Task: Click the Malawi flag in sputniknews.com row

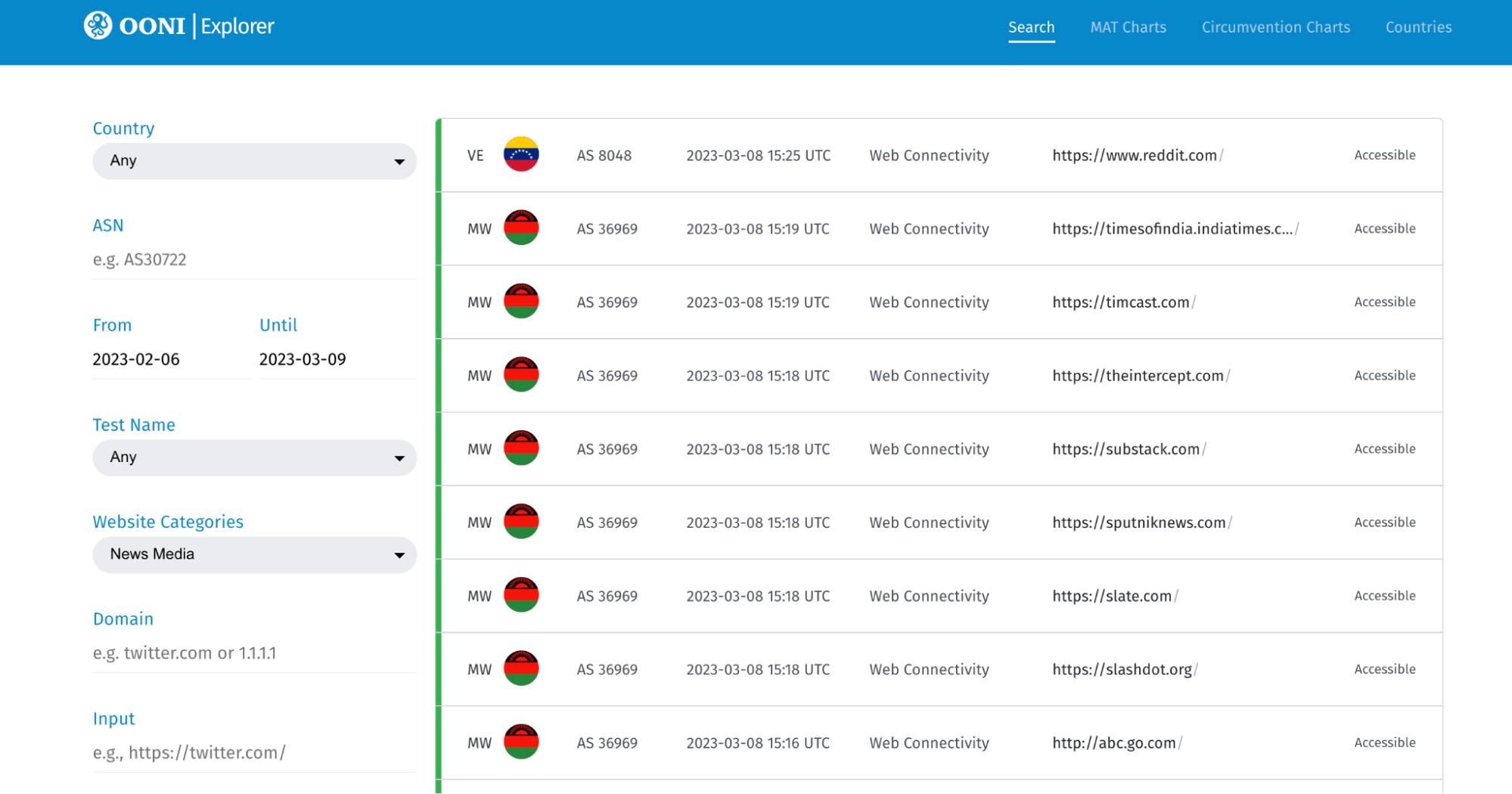Action: tap(521, 522)
